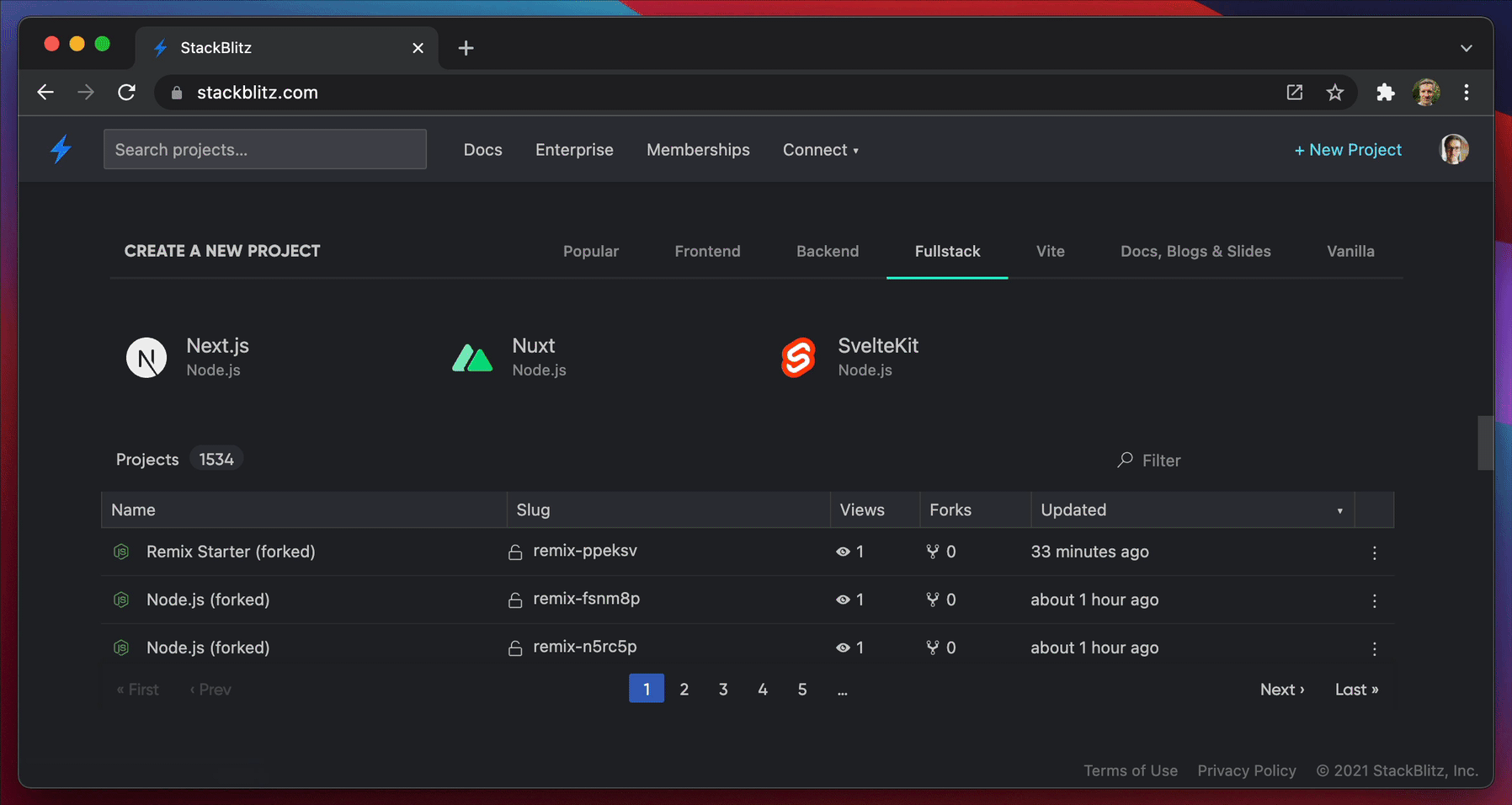This screenshot has height=805, width=1512.
Task: Reload the page with the refresh icon
Action: (126, 92)
